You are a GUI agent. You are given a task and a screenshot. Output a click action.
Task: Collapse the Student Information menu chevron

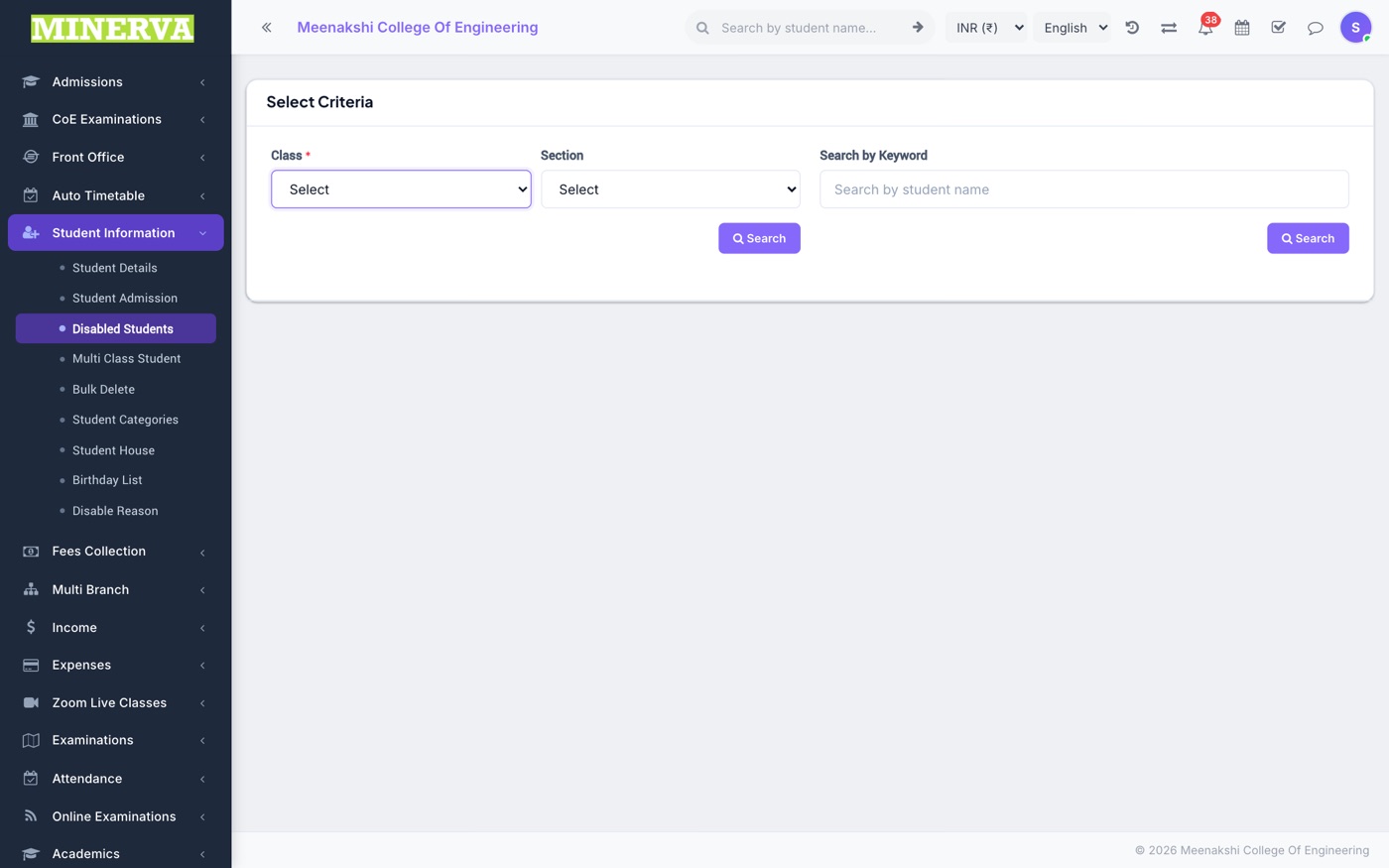pyautogui.click(x=202, y=233)
